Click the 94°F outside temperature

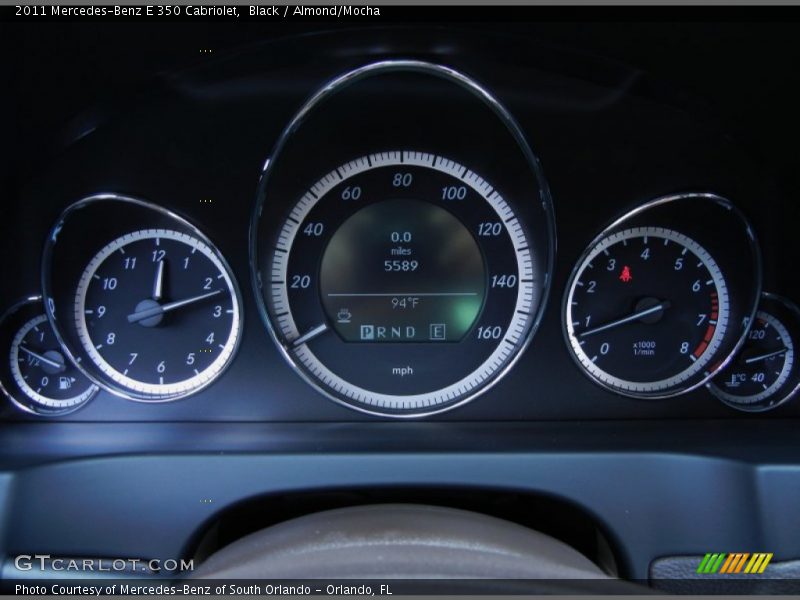click(x=405, y=304)
